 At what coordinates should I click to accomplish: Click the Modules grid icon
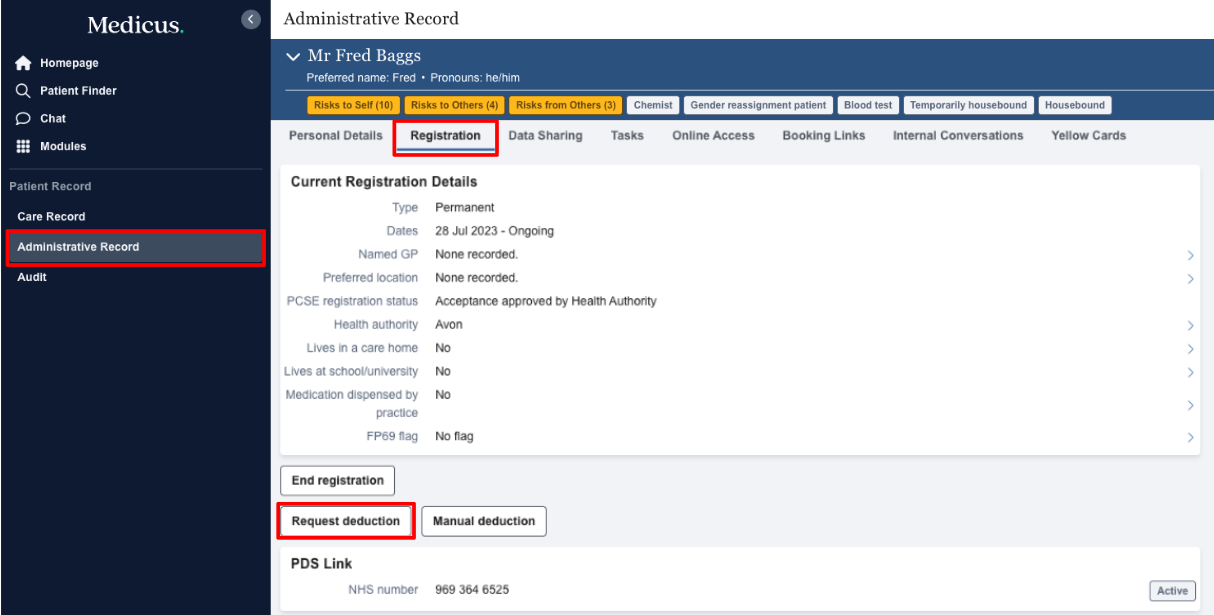pos(24,146)
